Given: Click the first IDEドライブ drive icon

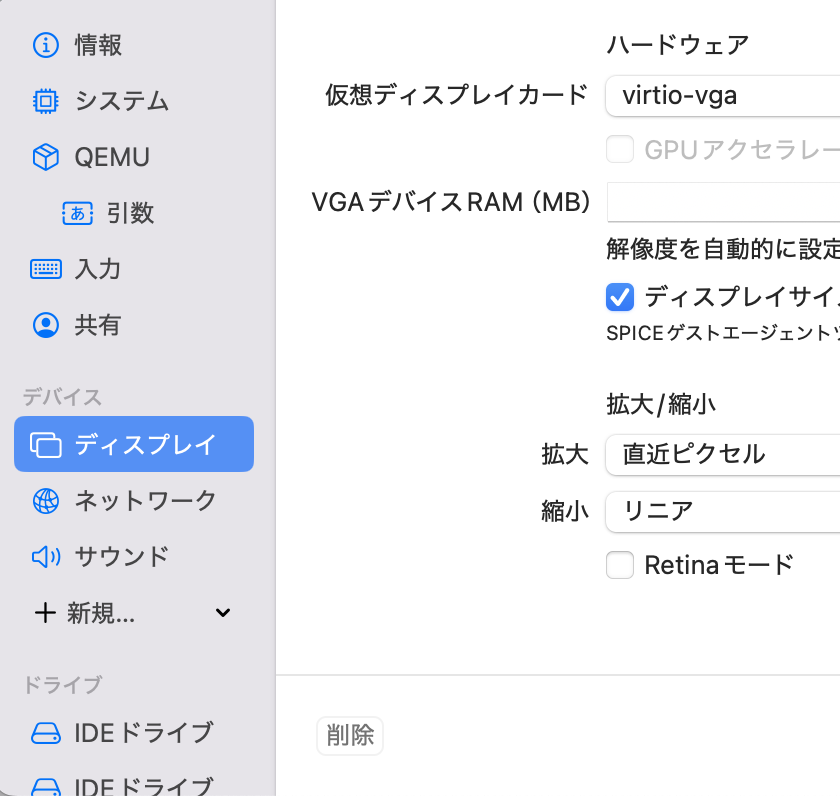Looking at the screenshot, I should [46, 733].
